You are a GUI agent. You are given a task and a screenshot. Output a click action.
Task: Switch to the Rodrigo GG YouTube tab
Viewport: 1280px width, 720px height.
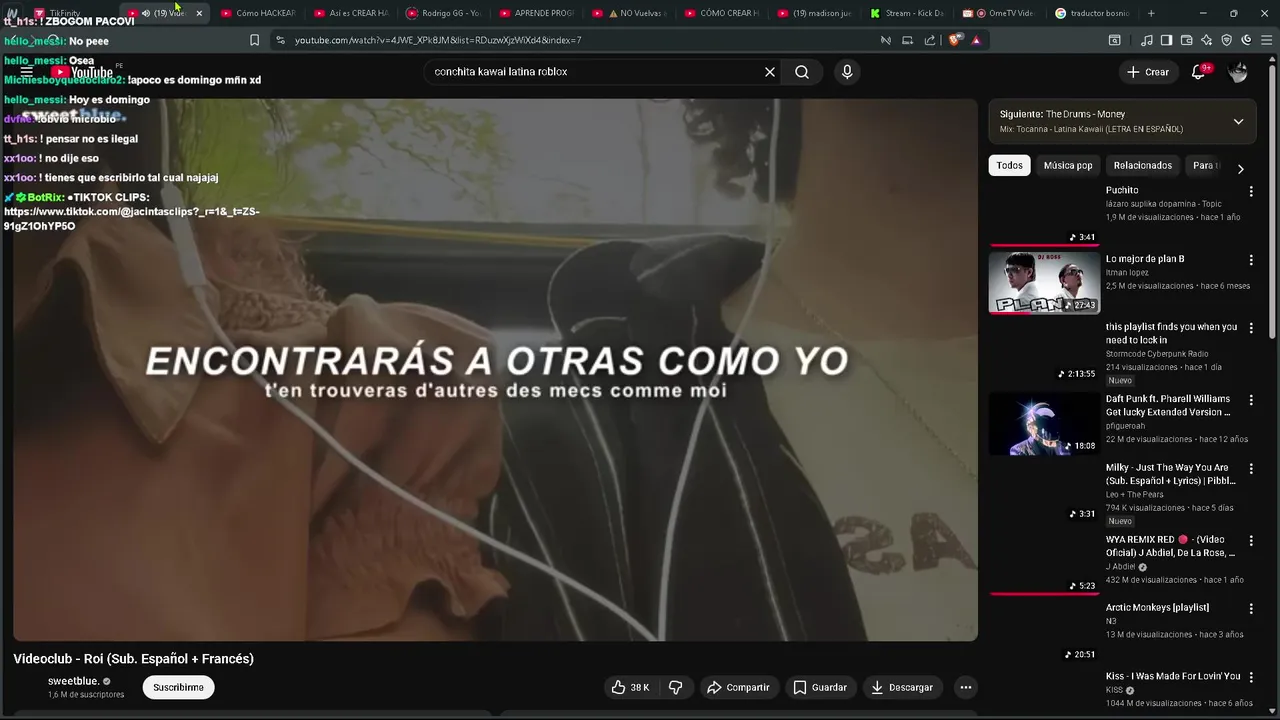point(444,13)
